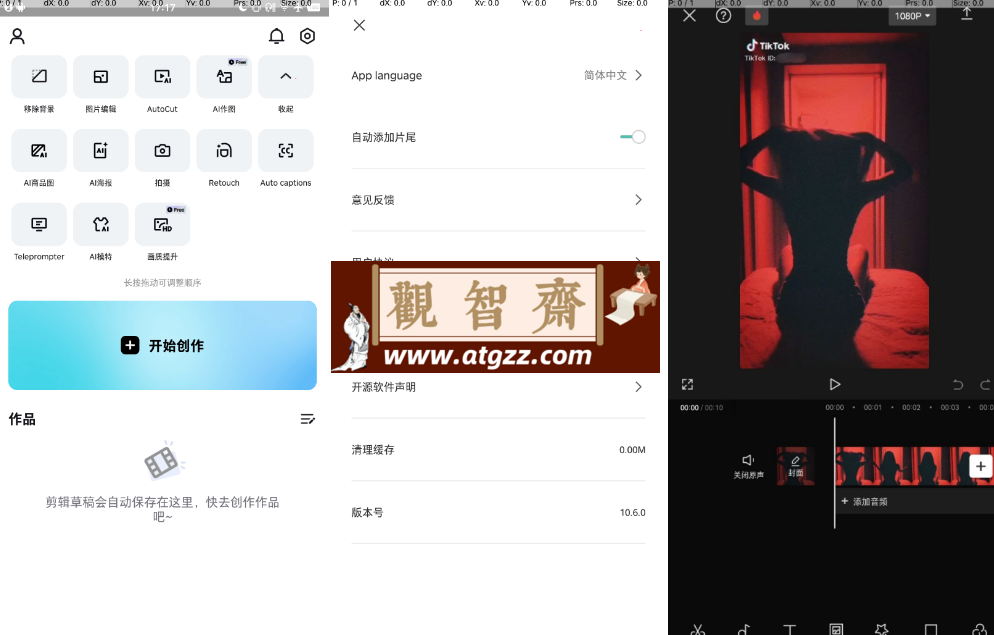The image size is (994, 635).
Task: Redo the last edit
Action: pyautogui.click(x=986, y=385)
